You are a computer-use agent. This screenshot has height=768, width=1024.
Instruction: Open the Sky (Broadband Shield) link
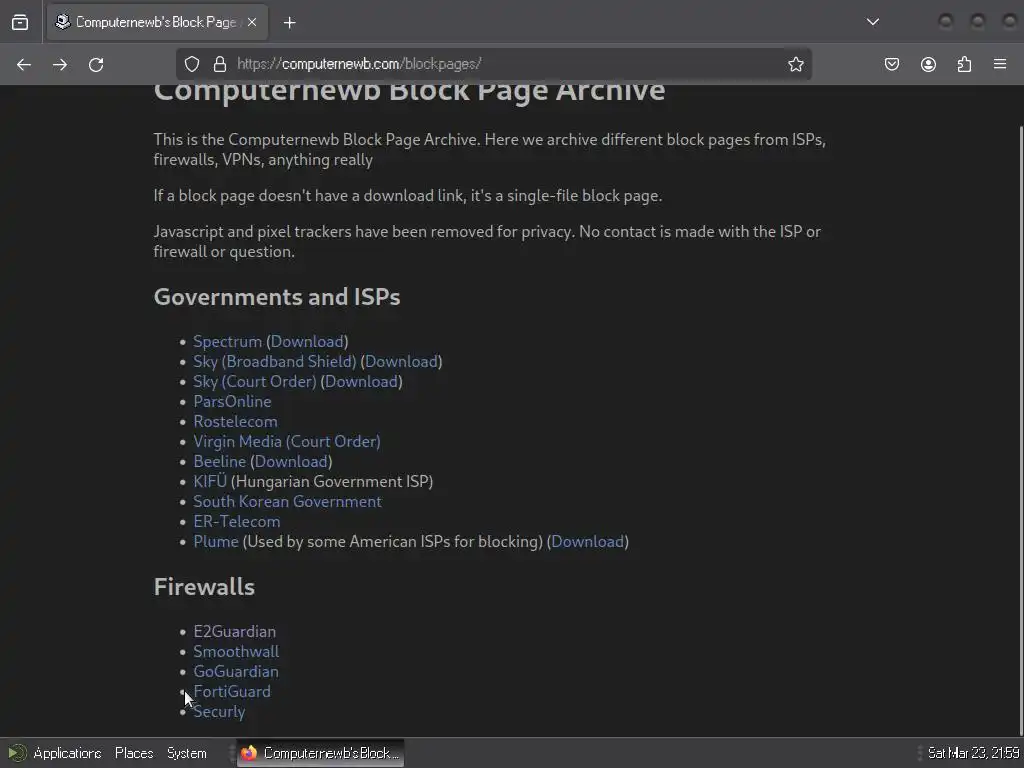coord(274,362)
